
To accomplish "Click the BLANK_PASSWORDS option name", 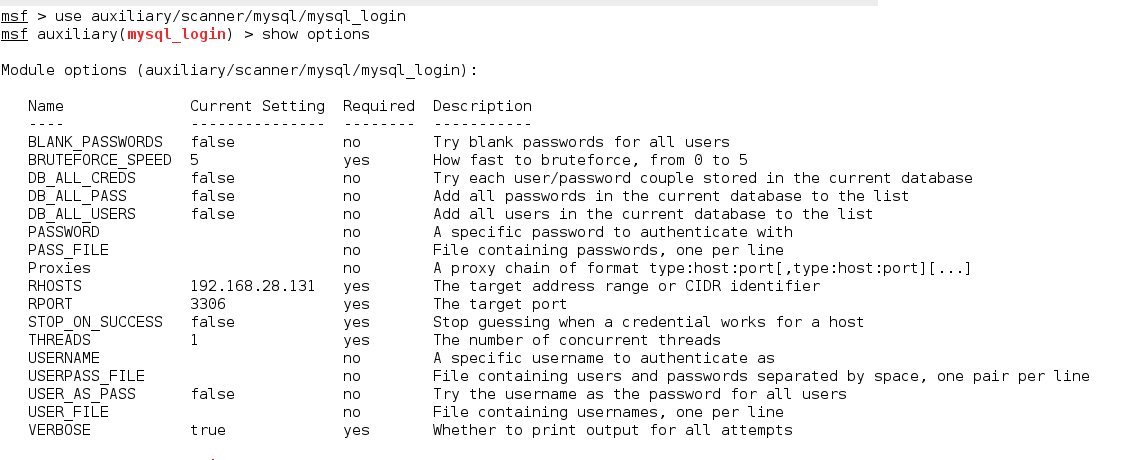I will pyautogui.click(x=95, y=142).
